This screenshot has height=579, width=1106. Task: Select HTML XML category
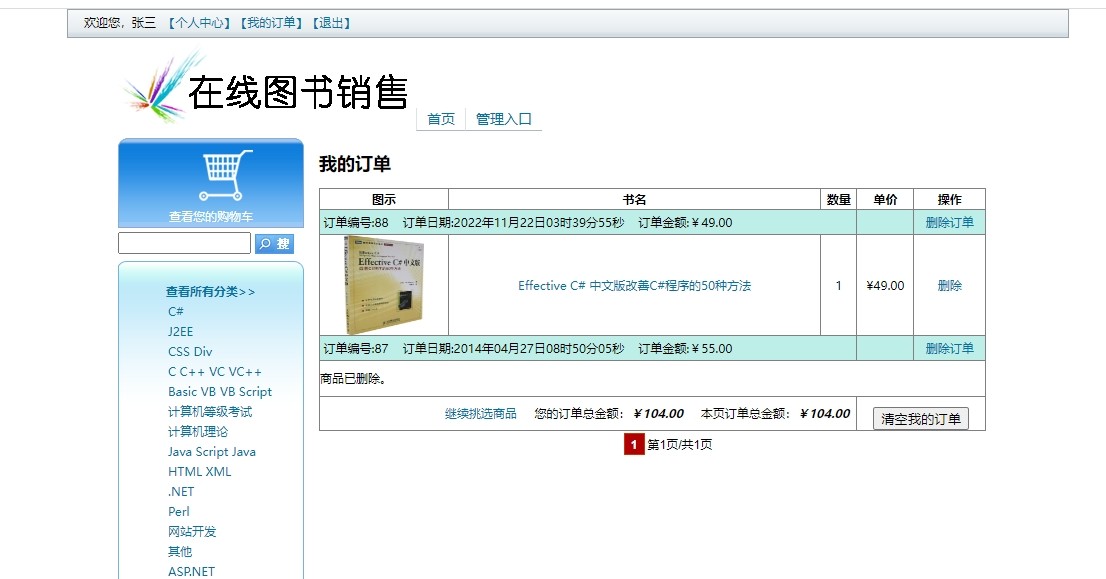[x=200, y=472]
